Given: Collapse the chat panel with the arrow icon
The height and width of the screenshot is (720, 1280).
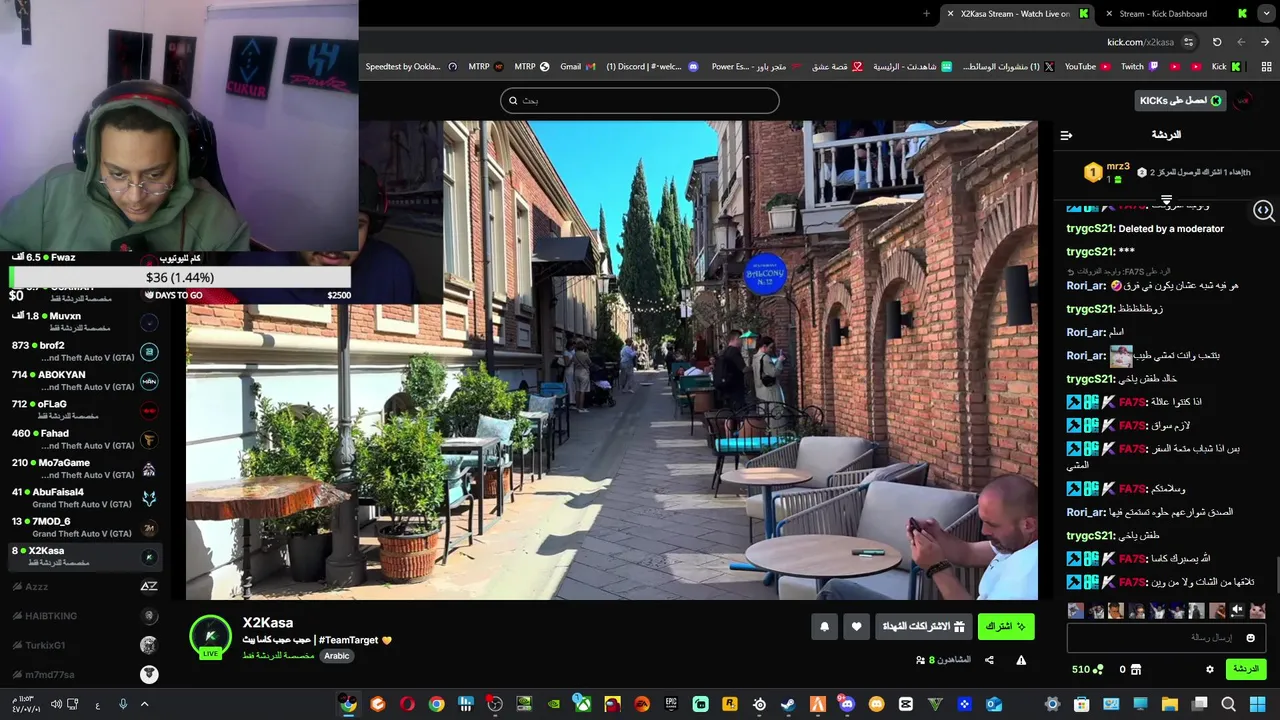Looking at the screenshot, I should click(x=1066, y=135).
